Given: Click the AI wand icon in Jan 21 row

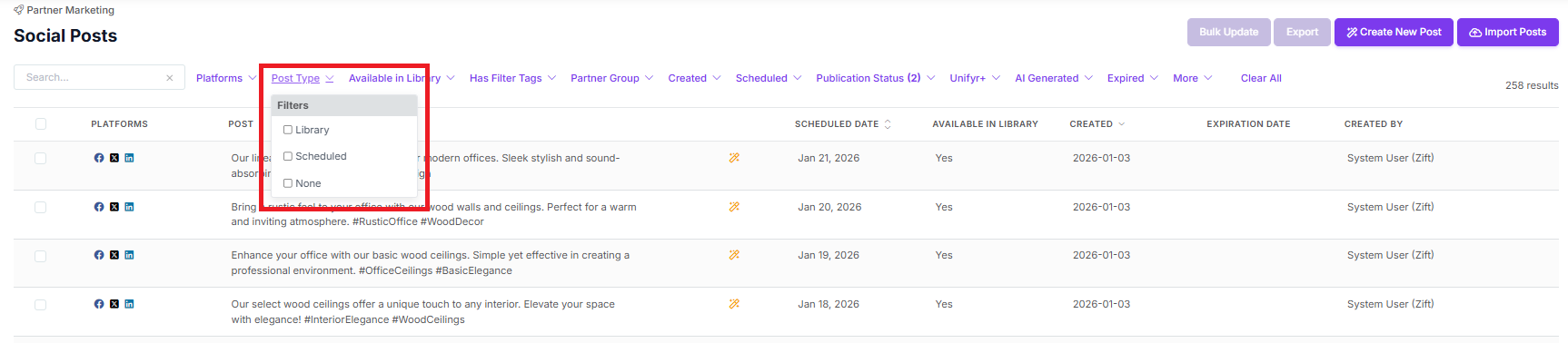Looking at the screenshot, I should point(734,158).
